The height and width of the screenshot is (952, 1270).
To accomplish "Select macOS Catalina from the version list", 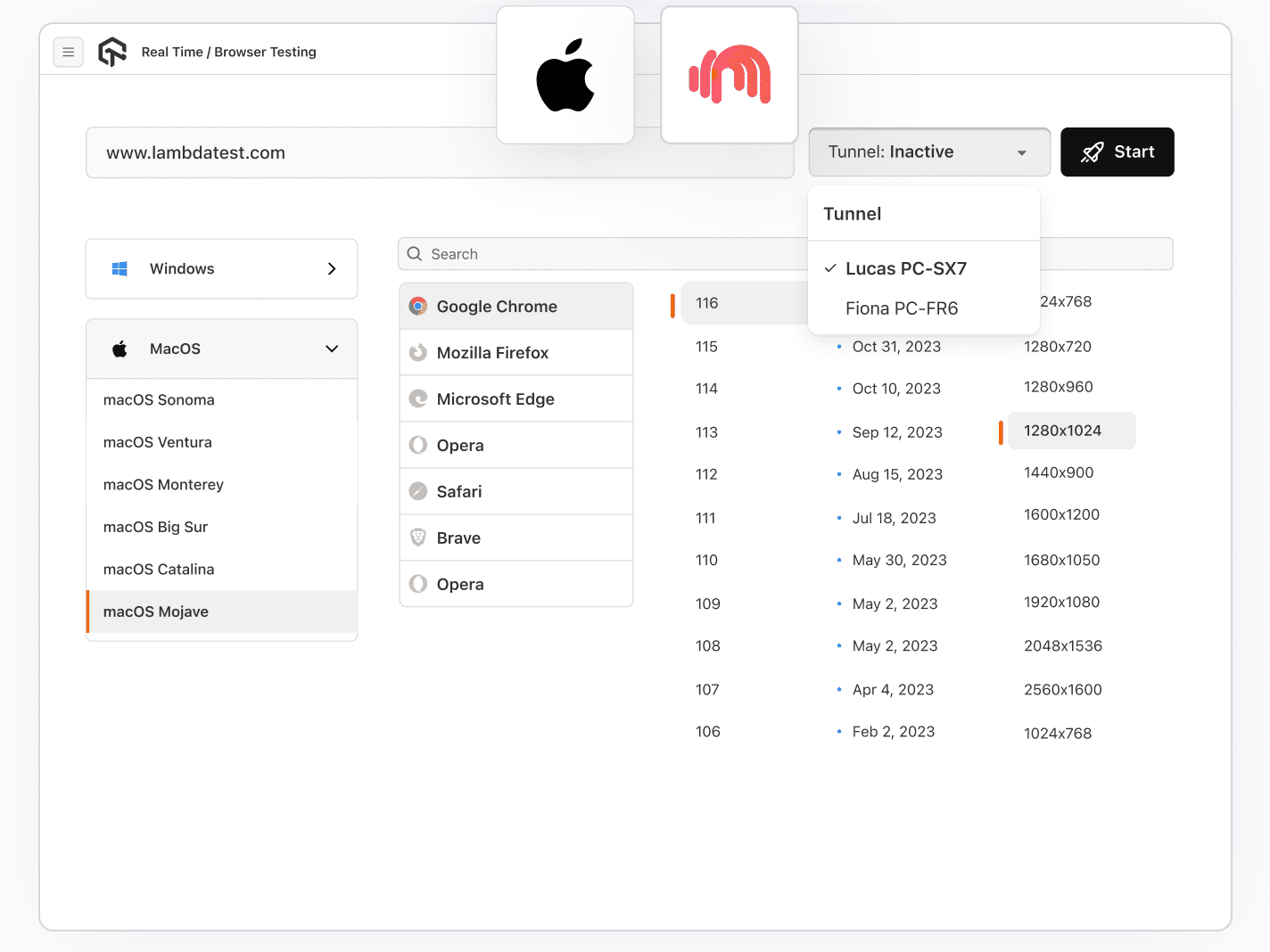I will coord(158,569).
